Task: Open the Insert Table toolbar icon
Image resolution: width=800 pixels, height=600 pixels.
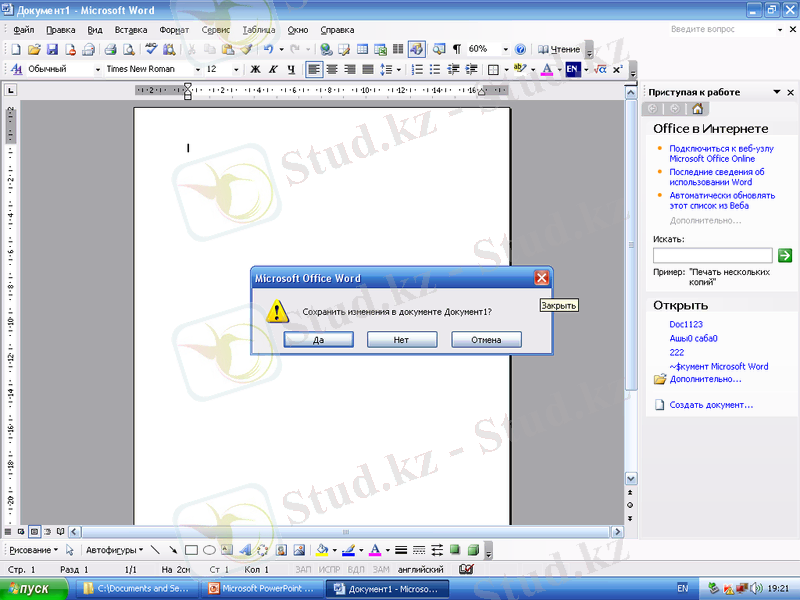Action: [x=362, y=49]
